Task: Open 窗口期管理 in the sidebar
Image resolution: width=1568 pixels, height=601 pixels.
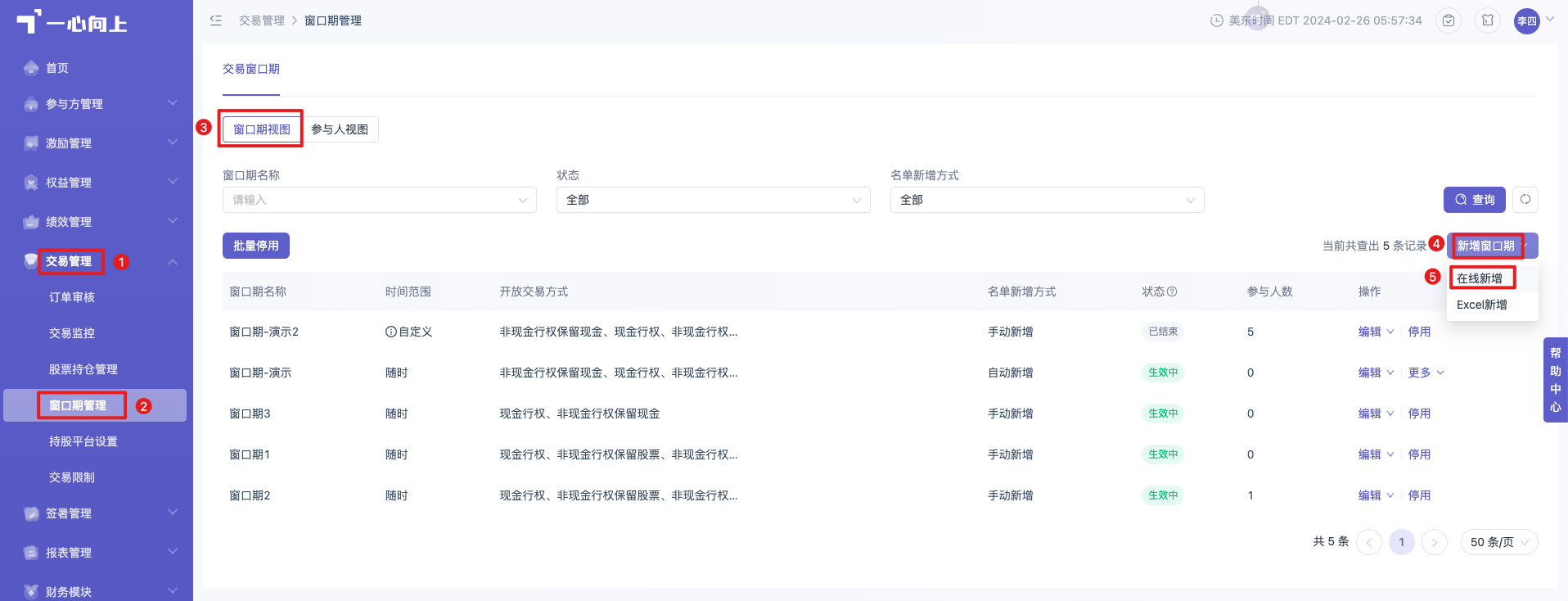Action: [95, 405]
